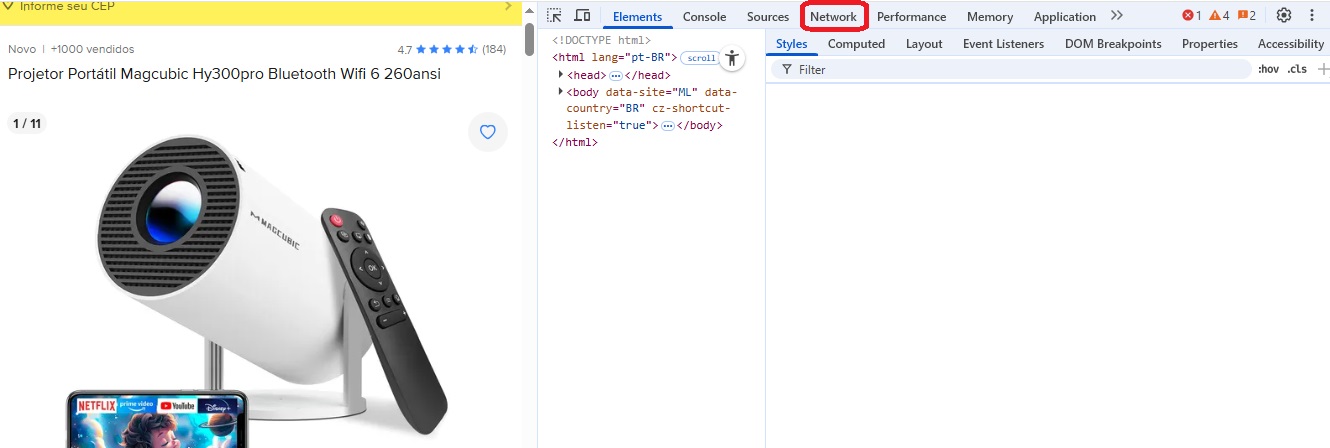Open the Event Listeners pane tab

(1003, 44)
